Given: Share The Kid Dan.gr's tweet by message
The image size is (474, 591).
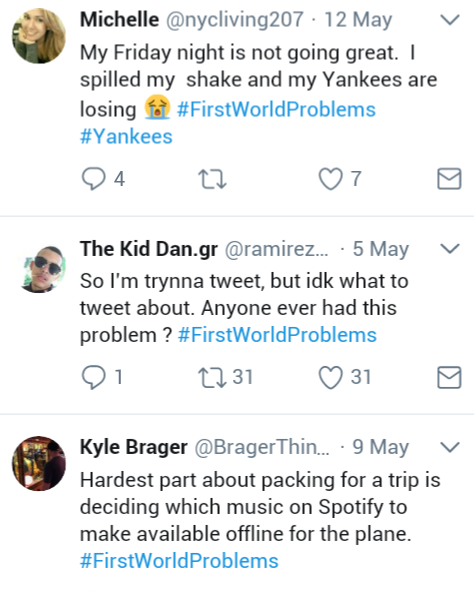Looking at the screenshot, I should [x=449, y=377].
